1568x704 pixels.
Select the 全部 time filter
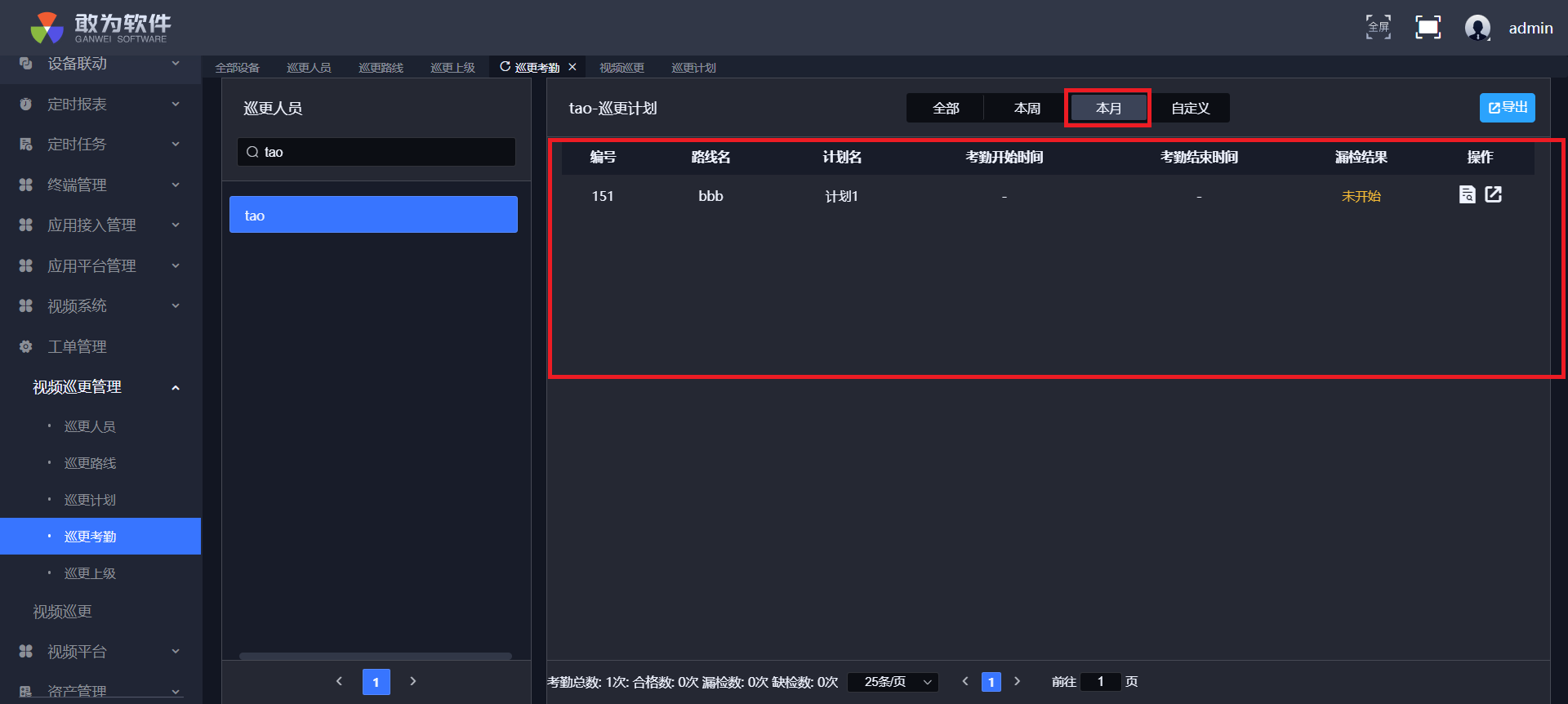[x=946, y=108]
